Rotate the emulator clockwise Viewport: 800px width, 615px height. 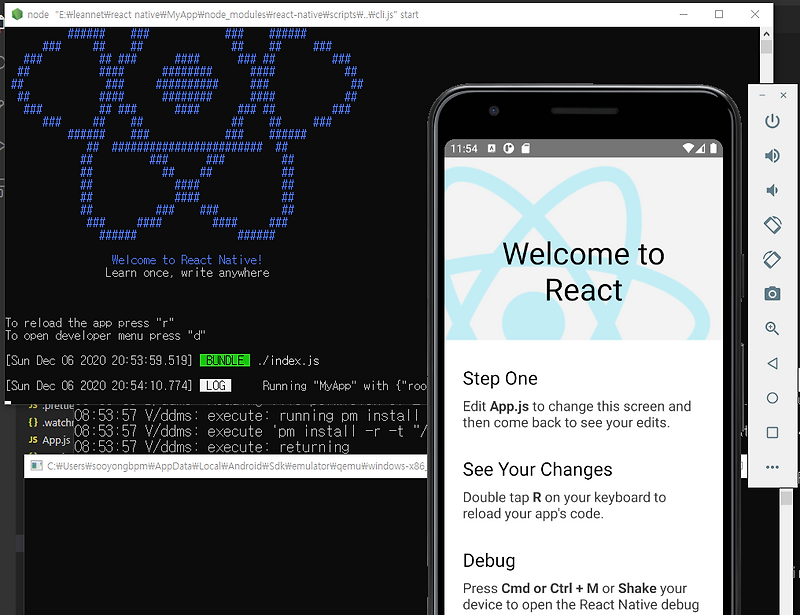tap(771, 259)
